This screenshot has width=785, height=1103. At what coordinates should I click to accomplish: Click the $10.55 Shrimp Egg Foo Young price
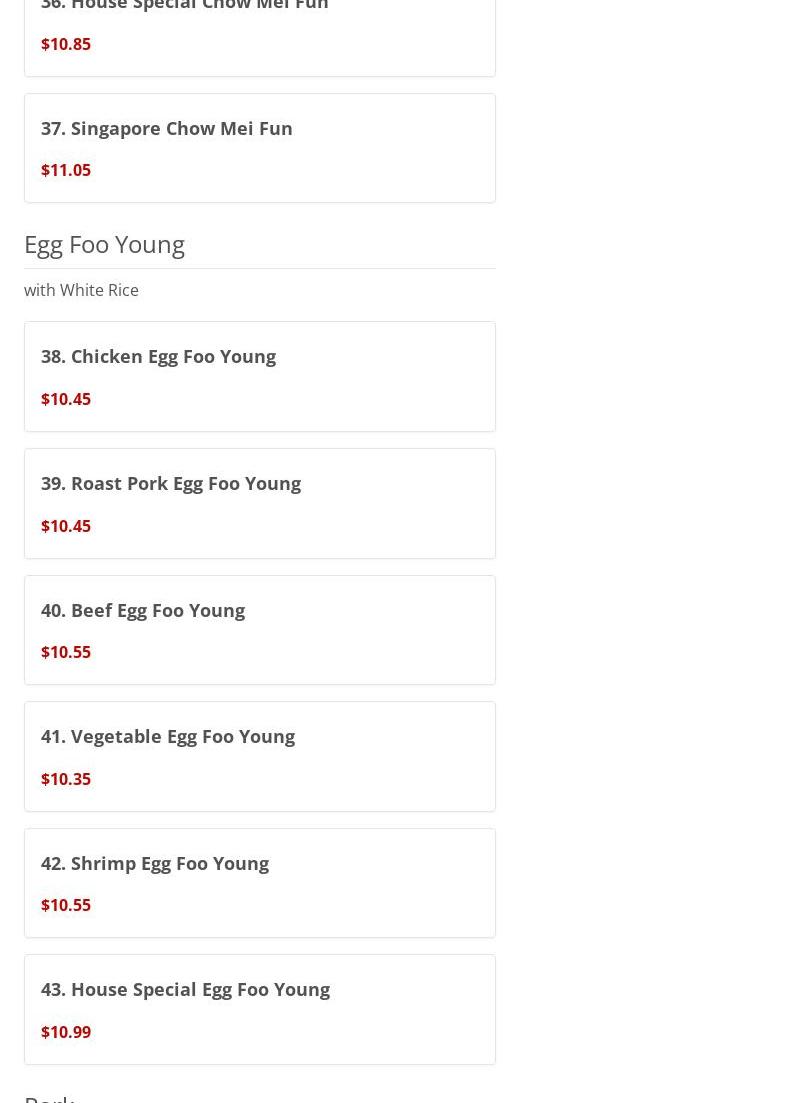[66, 905]
